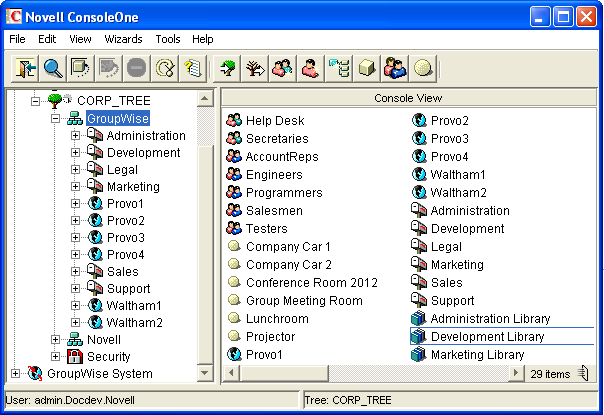604x415 pixels.
Task: Expand the Development node in tree
Action: [x=76, y=153]
